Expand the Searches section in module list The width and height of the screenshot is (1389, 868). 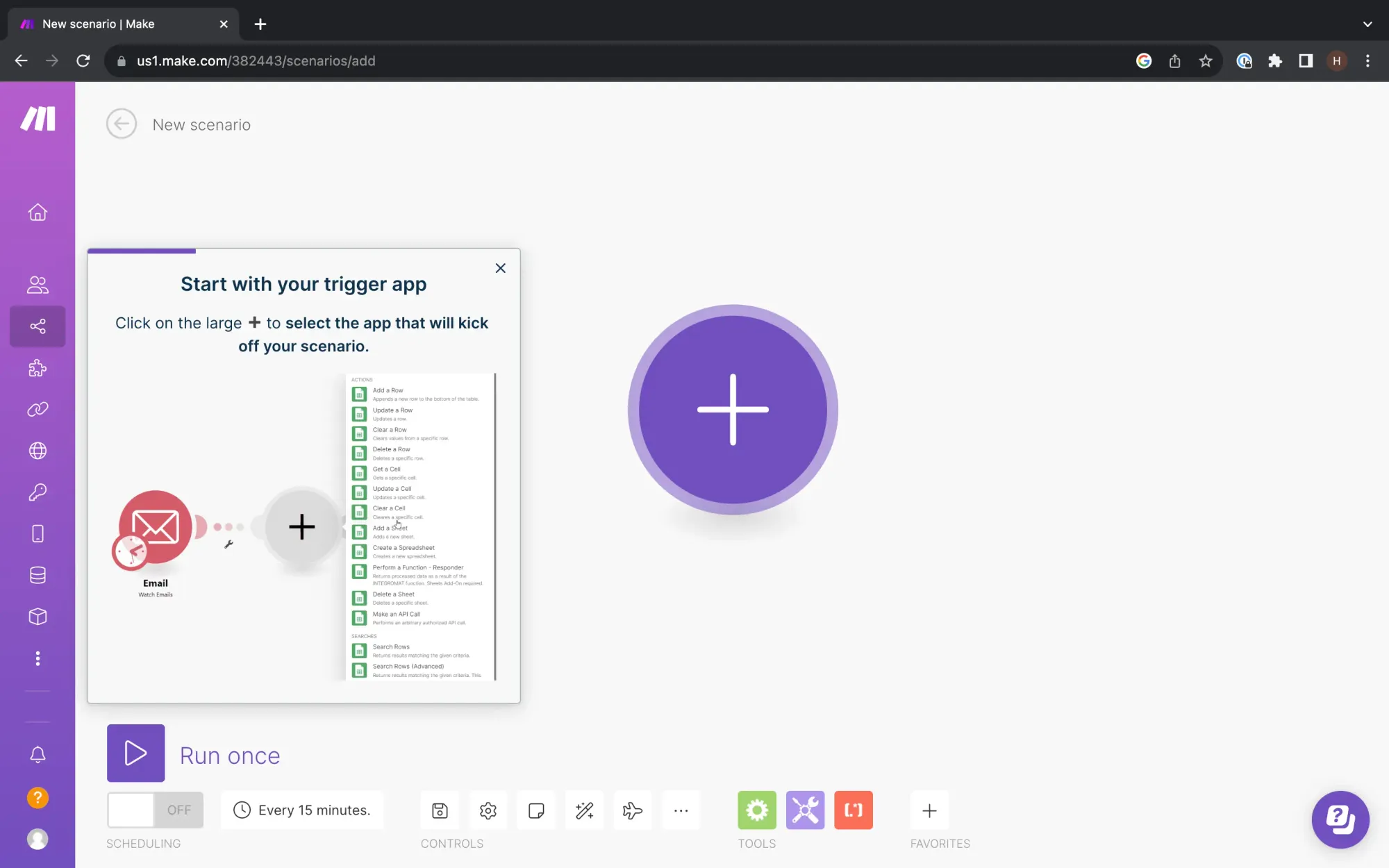(x=365, y=636)
